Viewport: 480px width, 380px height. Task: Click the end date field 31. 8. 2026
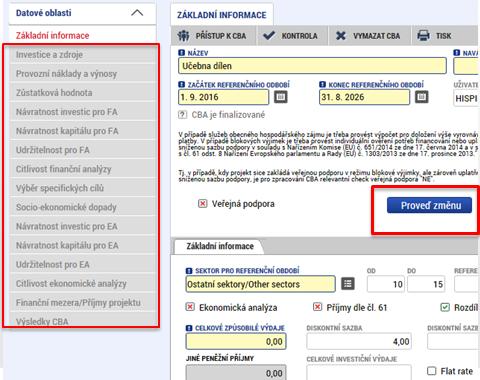tap(364, 97)
